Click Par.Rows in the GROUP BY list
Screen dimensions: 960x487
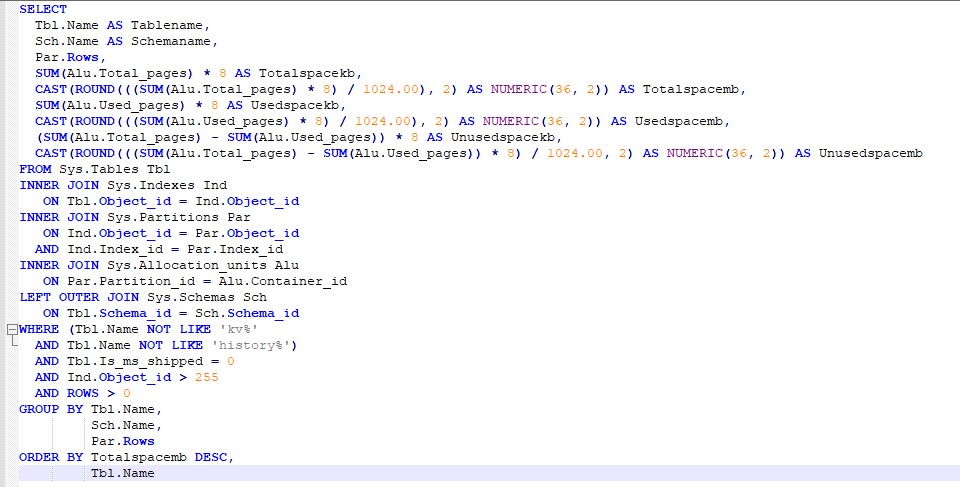click(123, 441)
